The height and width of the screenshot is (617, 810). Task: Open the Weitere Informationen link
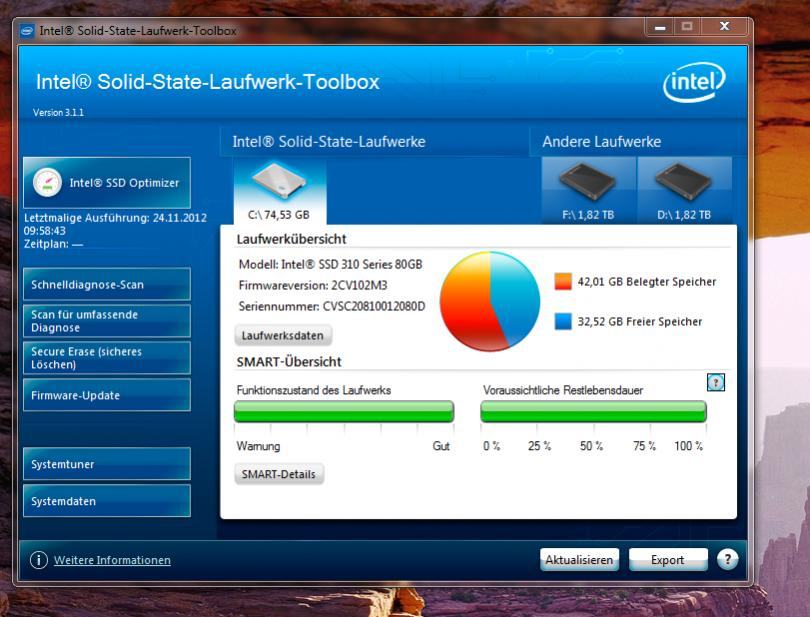pos(112,560)
